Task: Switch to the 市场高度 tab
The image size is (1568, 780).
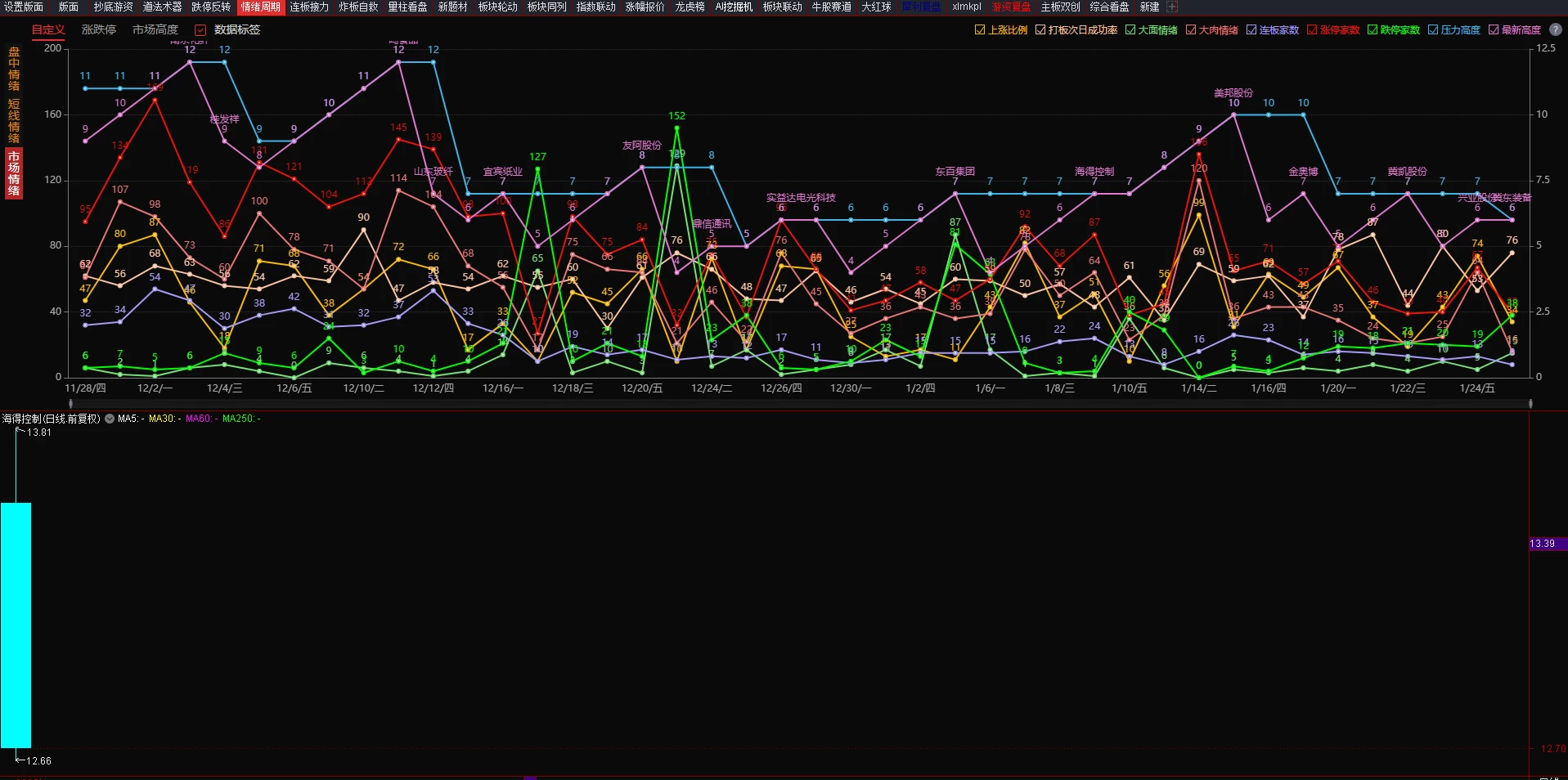Action: pyautogui.click(x=155, y=29)
